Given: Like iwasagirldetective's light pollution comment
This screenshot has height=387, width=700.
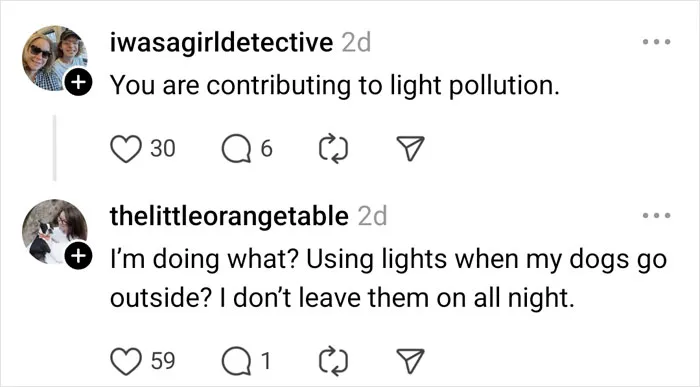Looking at the screenshot, I should point(125,149).
